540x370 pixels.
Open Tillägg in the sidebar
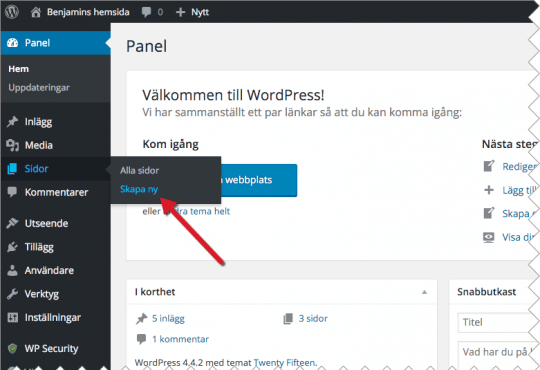pyautogui.click(x=39, y=247)
